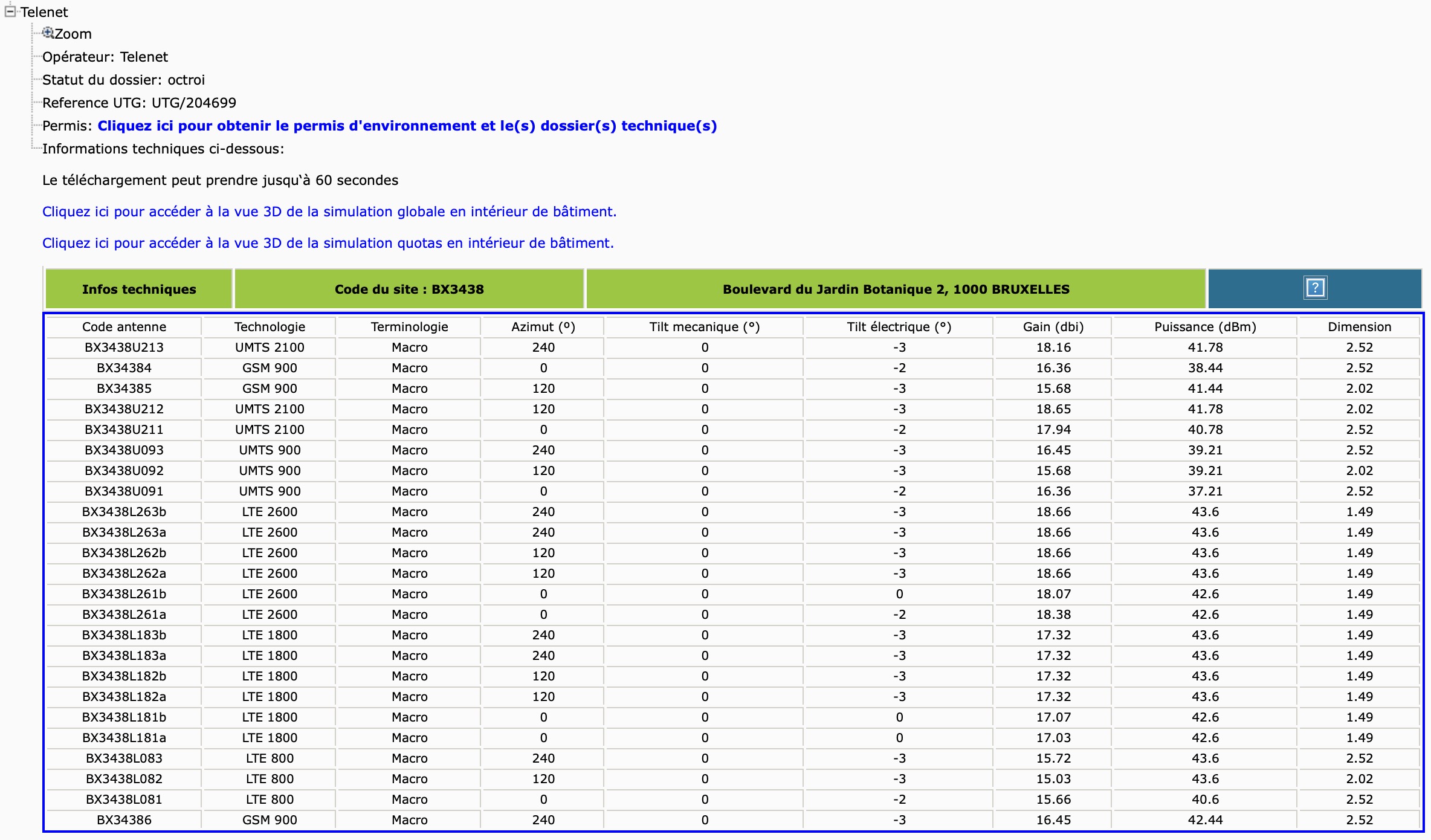Select antenna code BX3438L081

pos(124,800)
